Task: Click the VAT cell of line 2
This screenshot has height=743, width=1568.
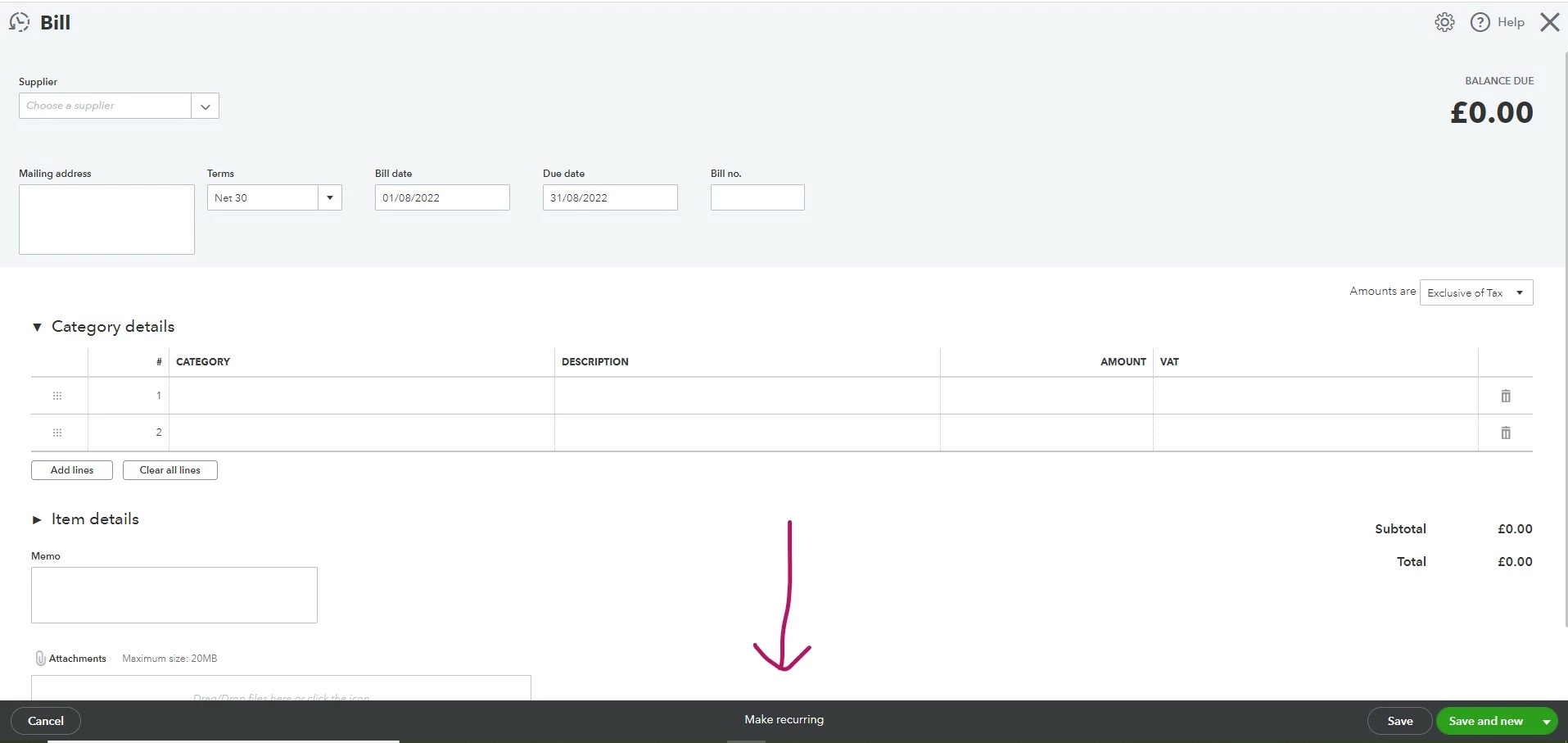Action: [1316, 433]
